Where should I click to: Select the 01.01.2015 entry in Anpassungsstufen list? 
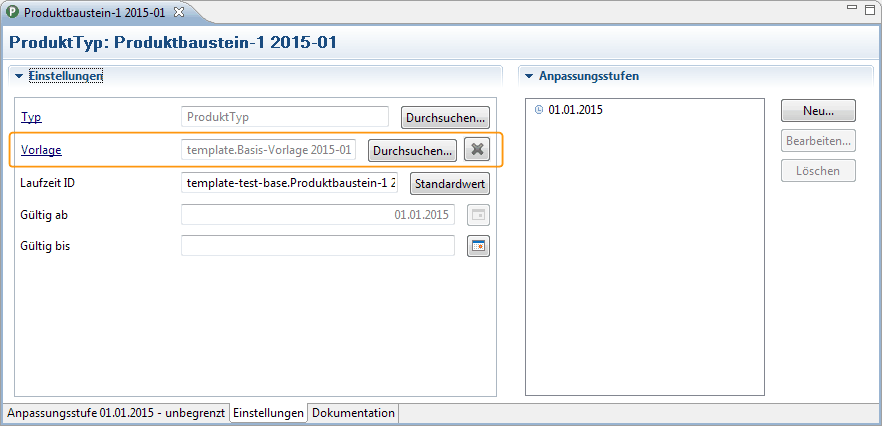[x=575, y=110]
